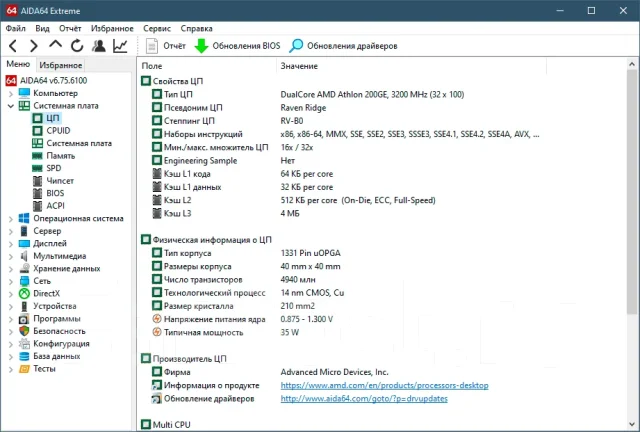This screenshot has height=432, width=640.
Task: Select the Engineering Sample row
Action: 223,160
